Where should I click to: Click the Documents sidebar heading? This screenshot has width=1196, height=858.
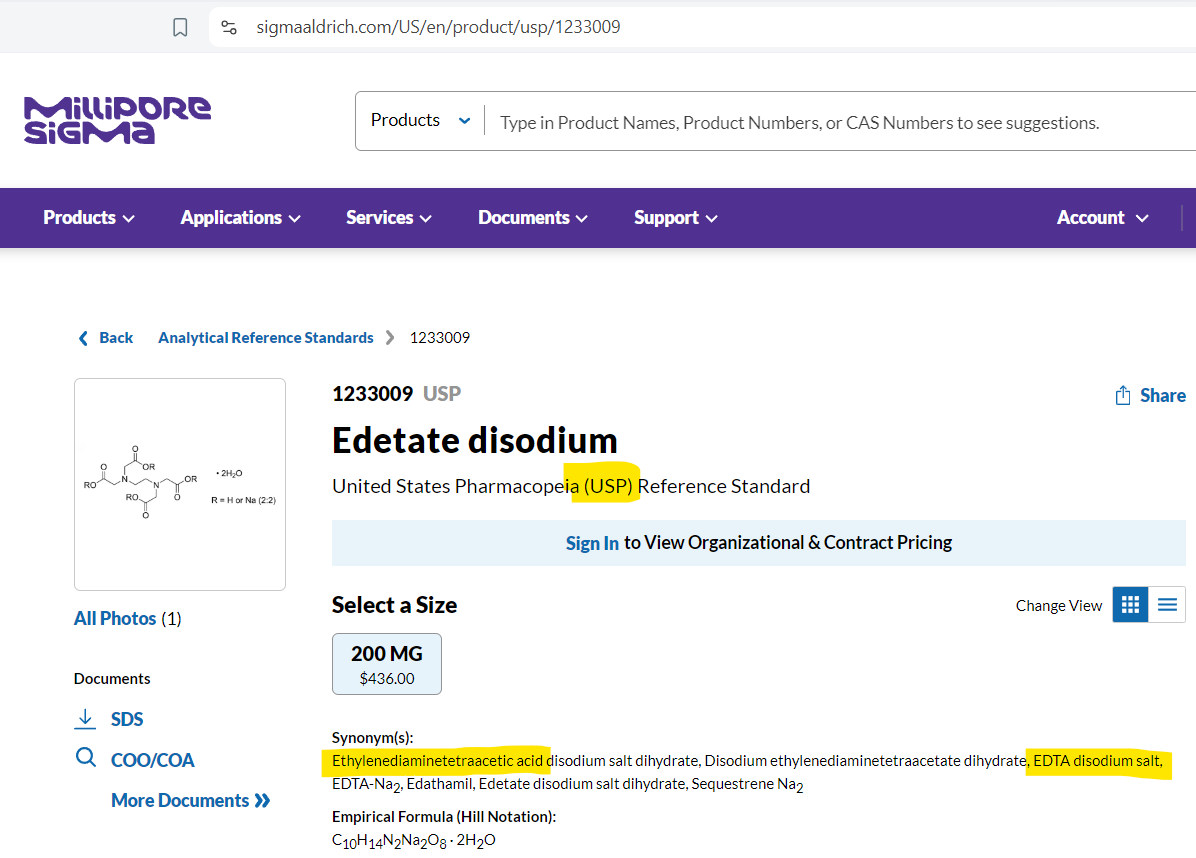click(112, 679)
